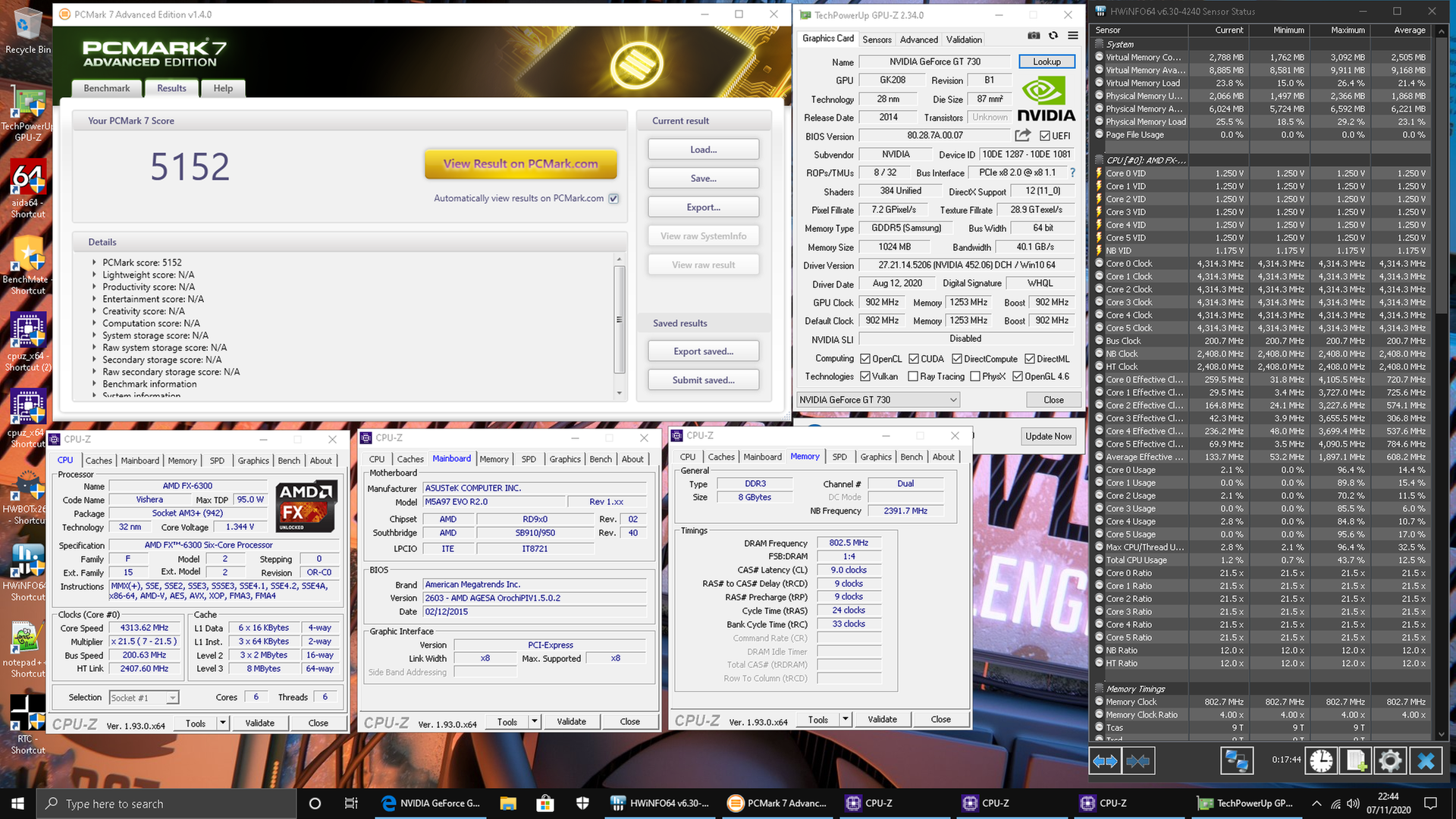Viewport: 1456px width, 819px height.
Task: Open PCMark Help tab
Action: click(x=223, y=89)
